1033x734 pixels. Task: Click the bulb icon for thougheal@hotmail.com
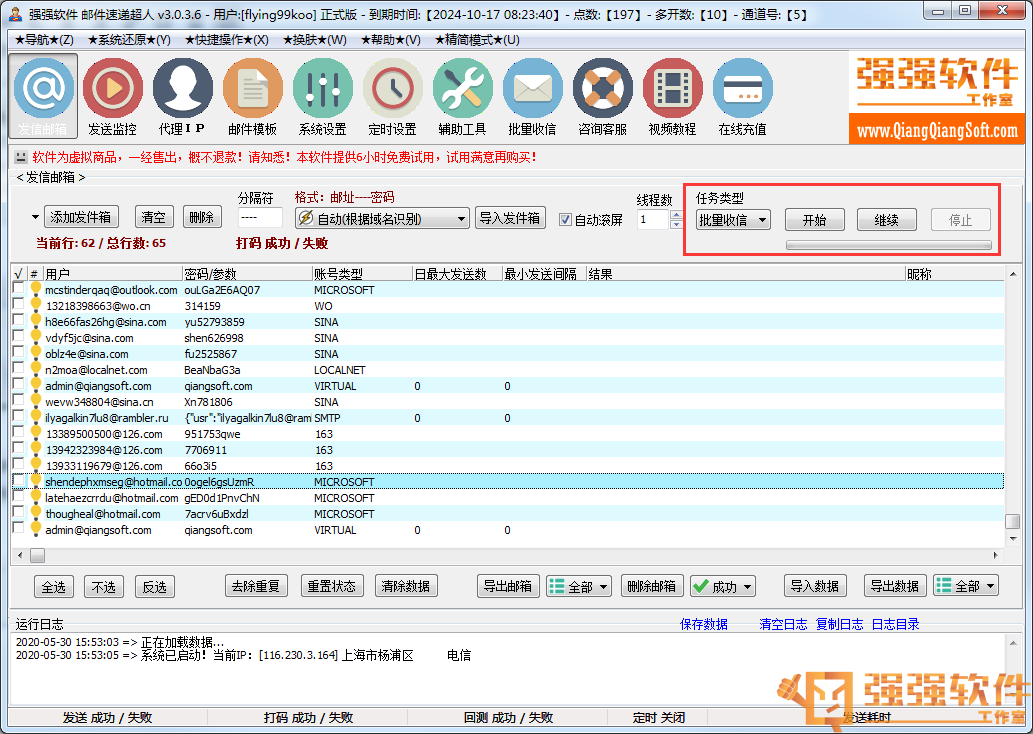click(36, 513)
